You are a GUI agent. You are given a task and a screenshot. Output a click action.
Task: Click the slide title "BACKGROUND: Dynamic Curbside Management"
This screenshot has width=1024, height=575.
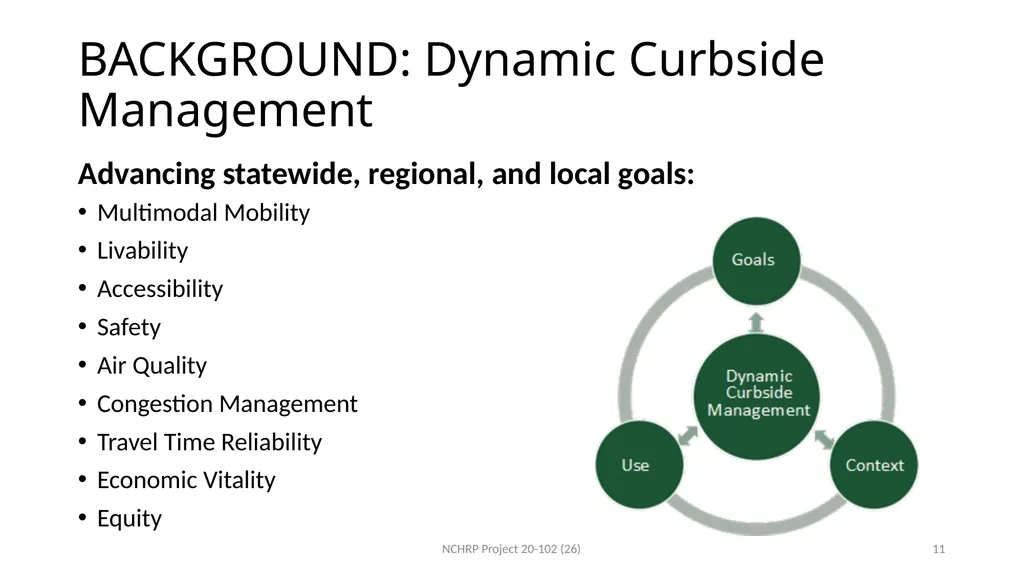tap(451, 84)
